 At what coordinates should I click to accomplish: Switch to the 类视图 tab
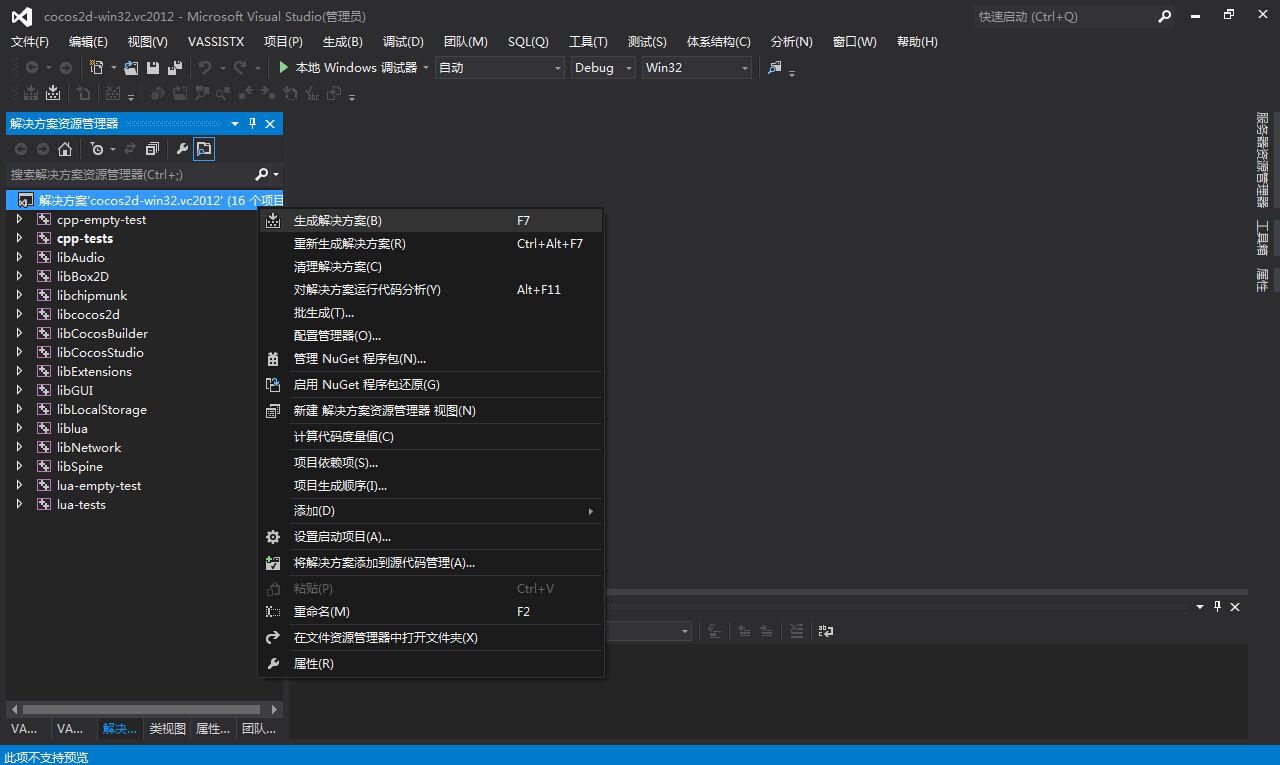click(x=168, y=729)
